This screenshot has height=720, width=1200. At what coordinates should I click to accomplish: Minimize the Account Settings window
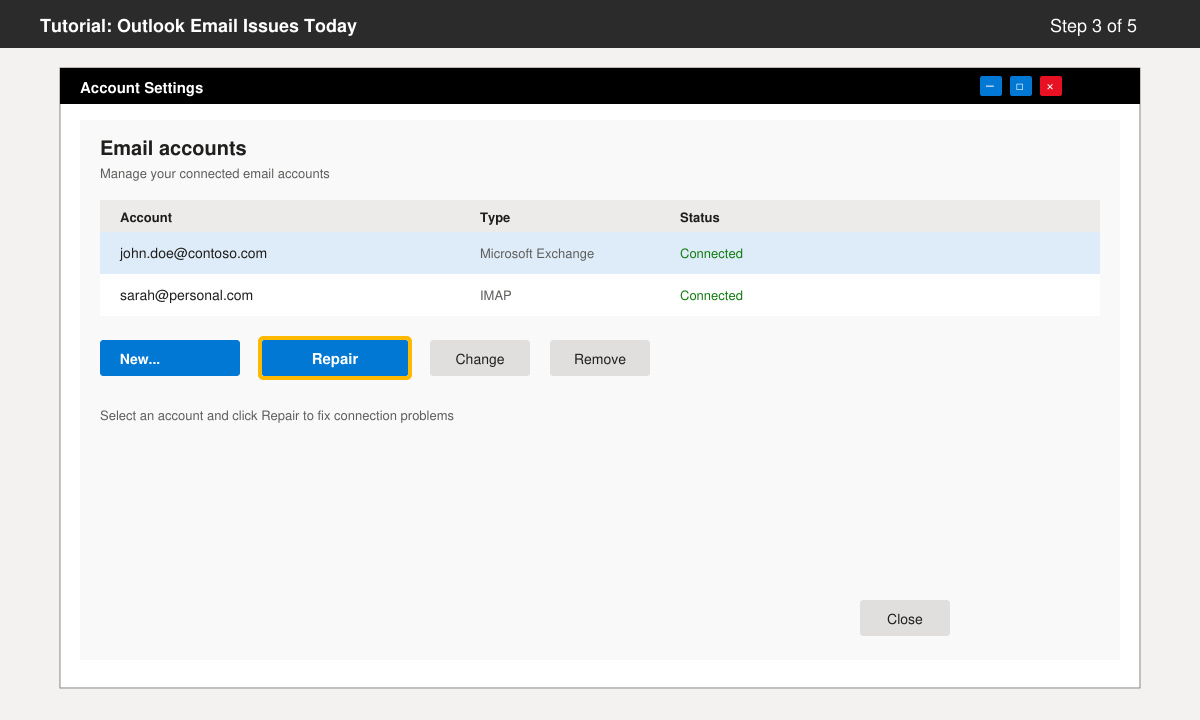click(x=991, y=86)
